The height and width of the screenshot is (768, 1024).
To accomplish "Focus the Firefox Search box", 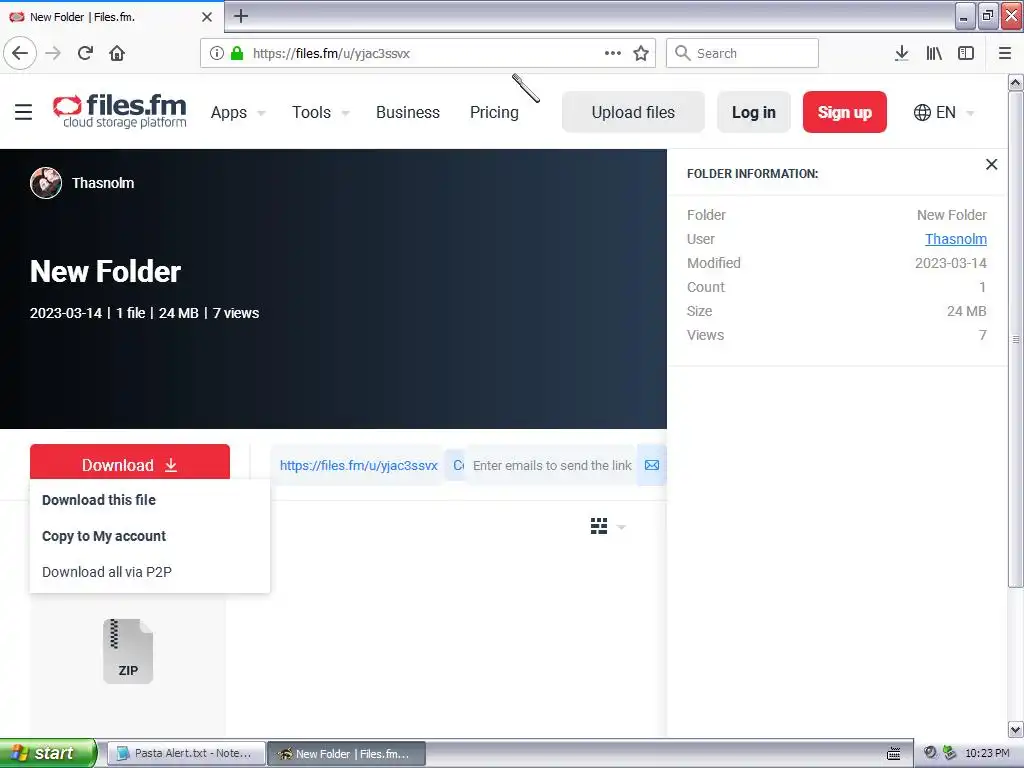I will 742,53.
